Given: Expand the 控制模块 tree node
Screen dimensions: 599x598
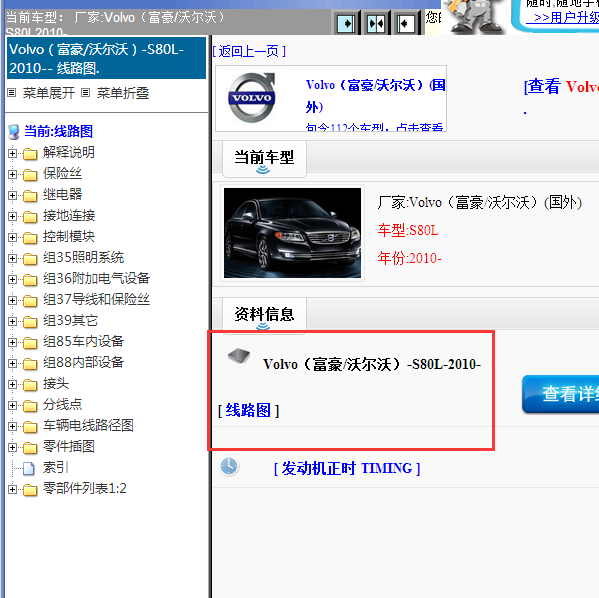Looking at the screenshot, I should click(12, 237).
